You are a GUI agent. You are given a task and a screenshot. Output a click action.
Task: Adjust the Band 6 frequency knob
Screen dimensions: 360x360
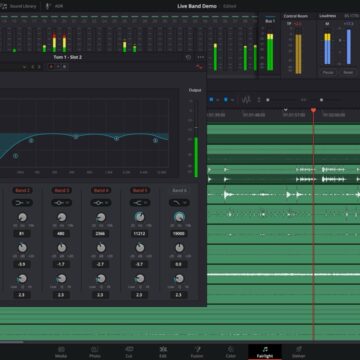click(179, 217)
